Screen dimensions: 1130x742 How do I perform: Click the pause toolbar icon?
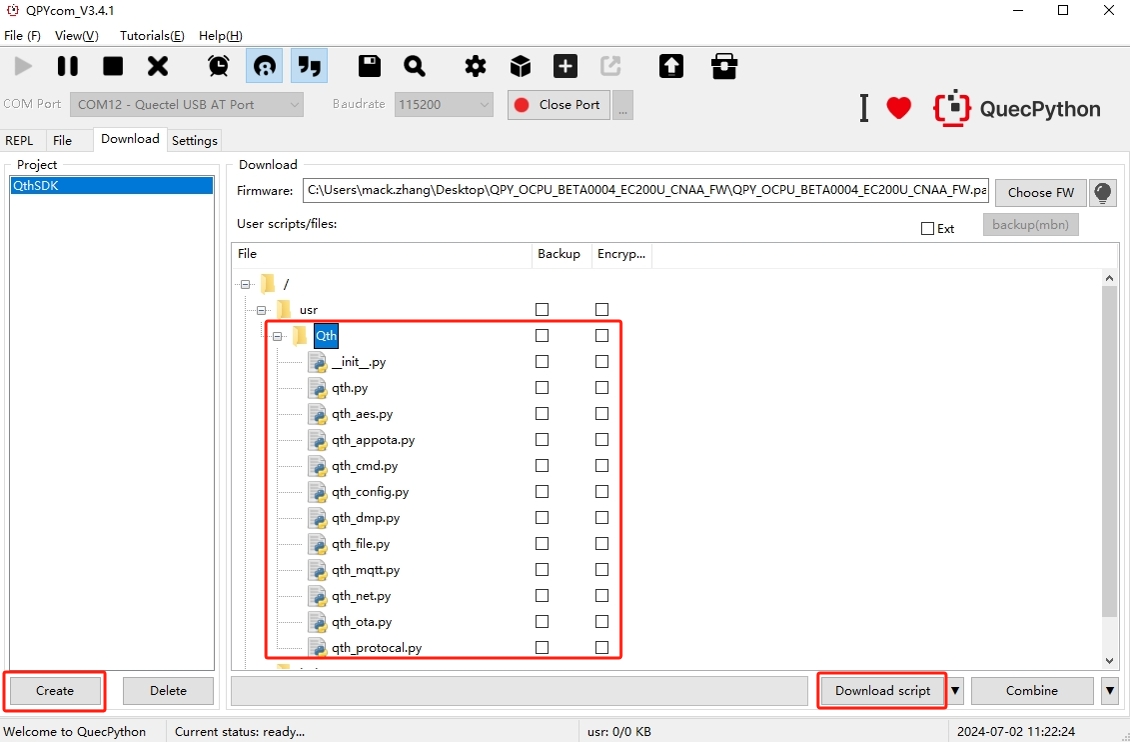click(68, 66)
